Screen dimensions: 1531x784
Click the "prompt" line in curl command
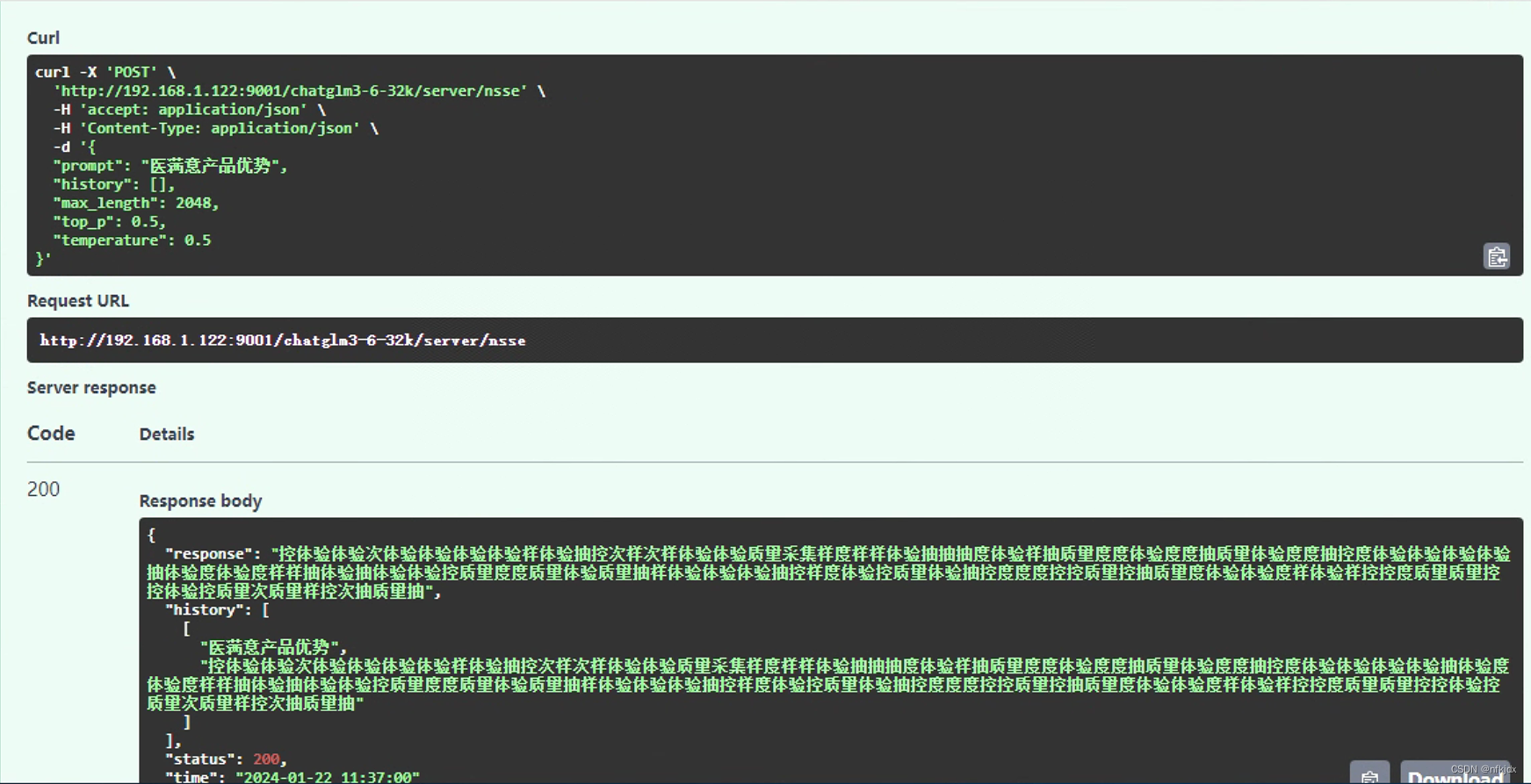click(x=170, y=166)
